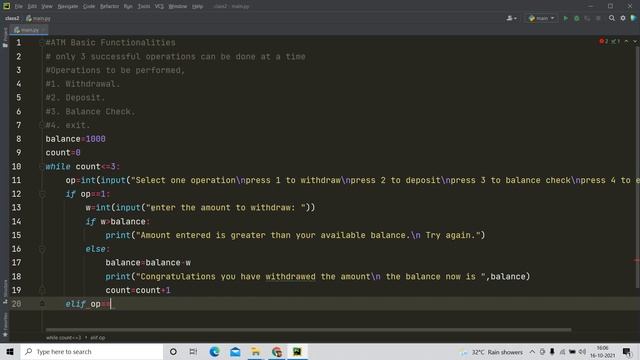Open the Project tool window sidebar button
Viewport: 640px width, 360px height.
(5, 38)
